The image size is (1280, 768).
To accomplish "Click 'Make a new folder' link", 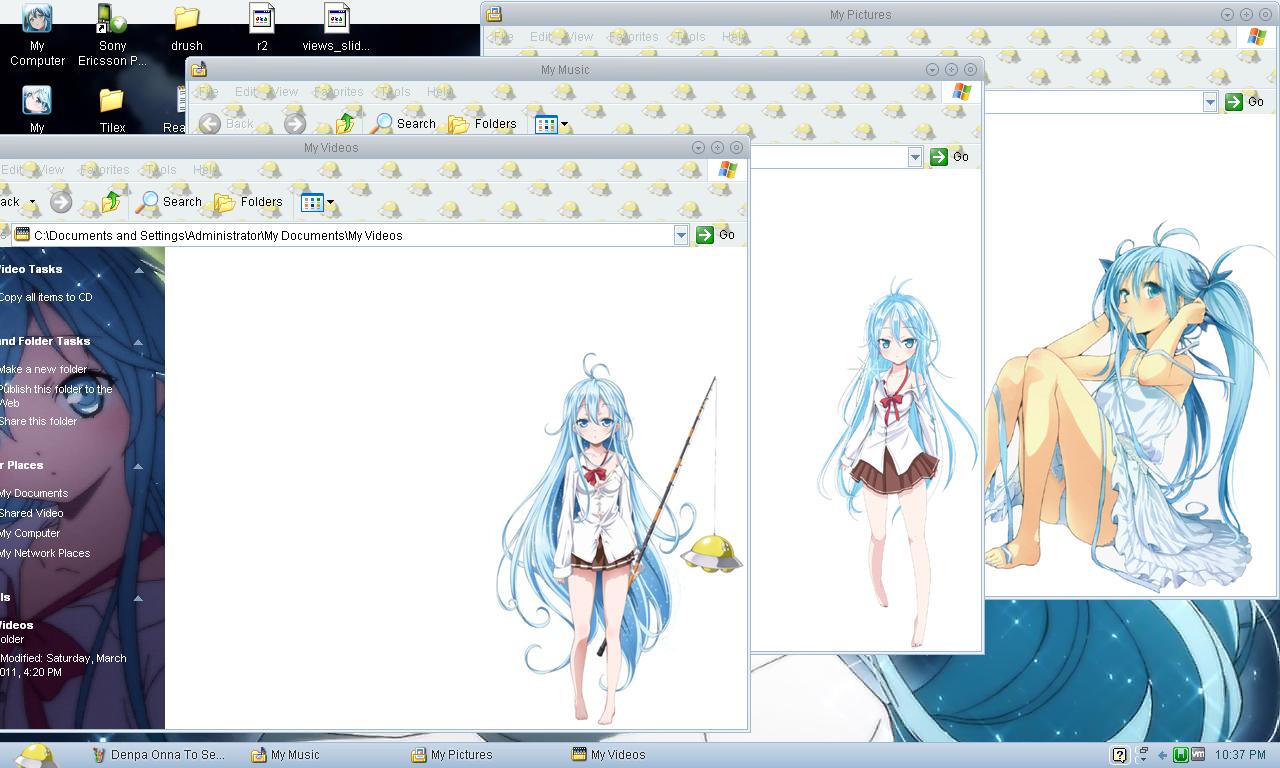I will pos(43,369).
